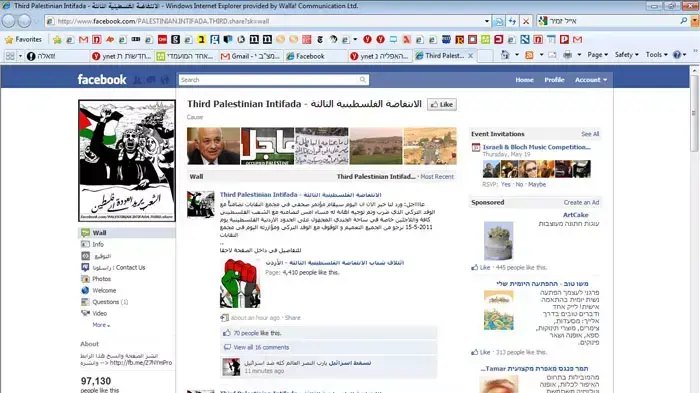Screen dimensions: 700x393
Task: Click the page Like button
Action: [442, 105]
